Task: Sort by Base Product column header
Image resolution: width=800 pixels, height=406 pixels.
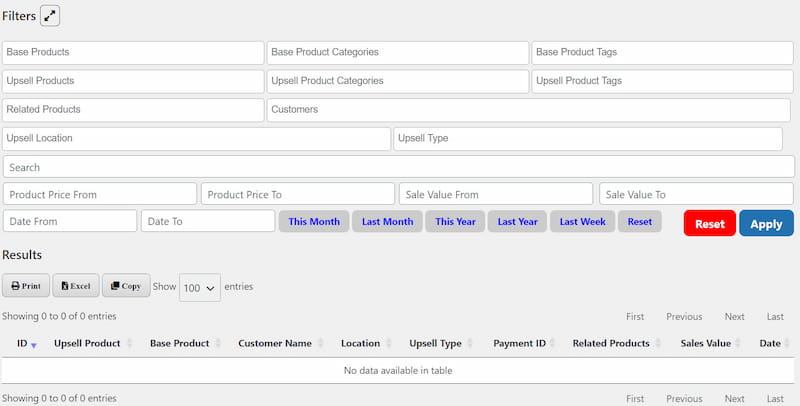Action: pyautogui.click(x=184, y=343)
